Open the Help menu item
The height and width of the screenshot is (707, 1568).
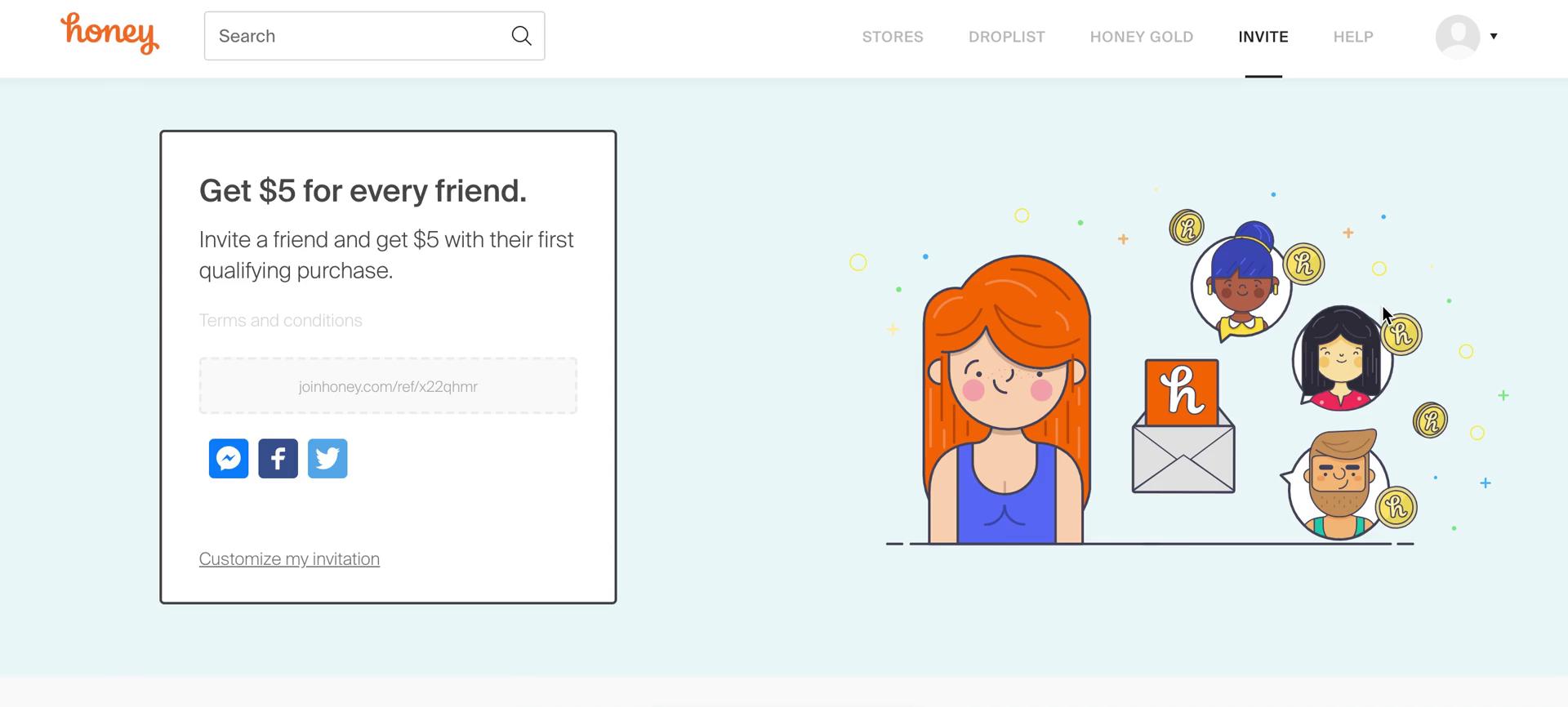pos(1353,37)
